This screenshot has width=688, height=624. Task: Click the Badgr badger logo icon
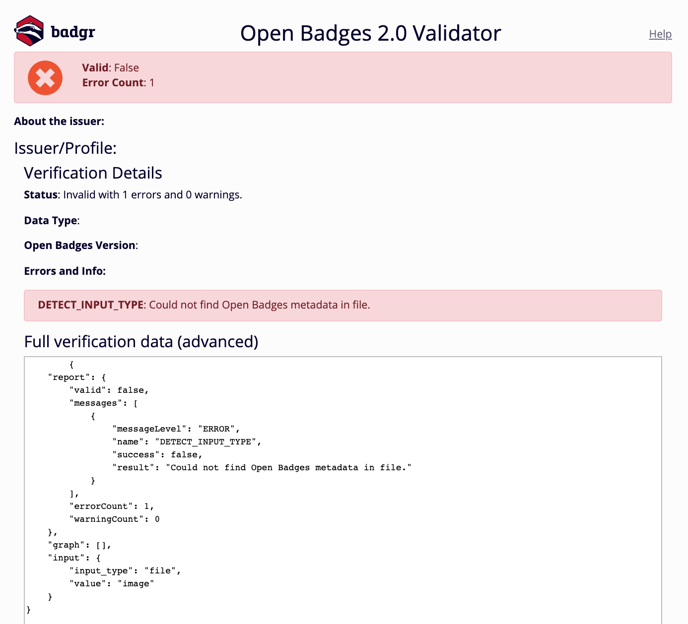[29, 31]
